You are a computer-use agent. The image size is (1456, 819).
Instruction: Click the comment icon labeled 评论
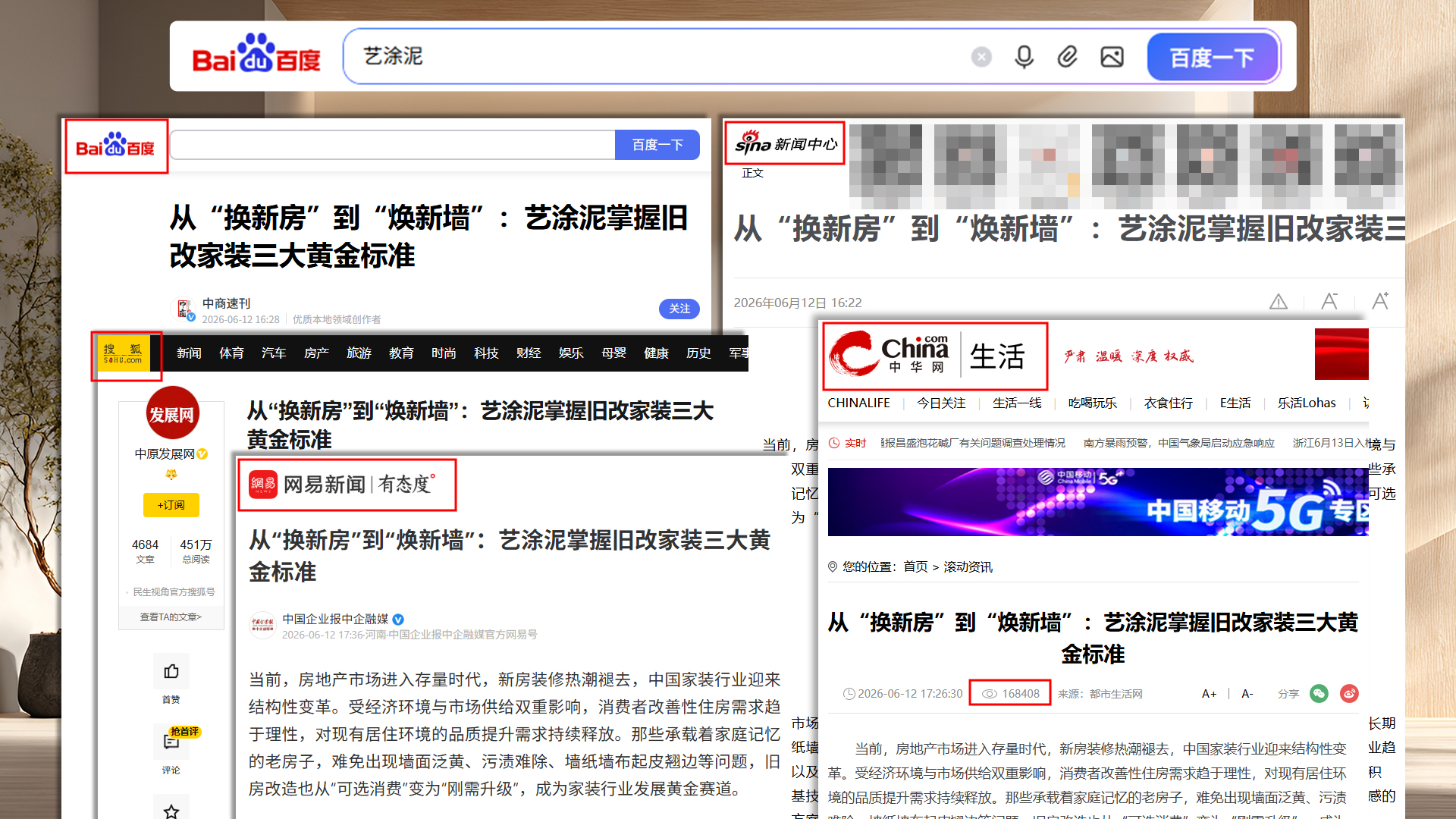pos(171,742)
